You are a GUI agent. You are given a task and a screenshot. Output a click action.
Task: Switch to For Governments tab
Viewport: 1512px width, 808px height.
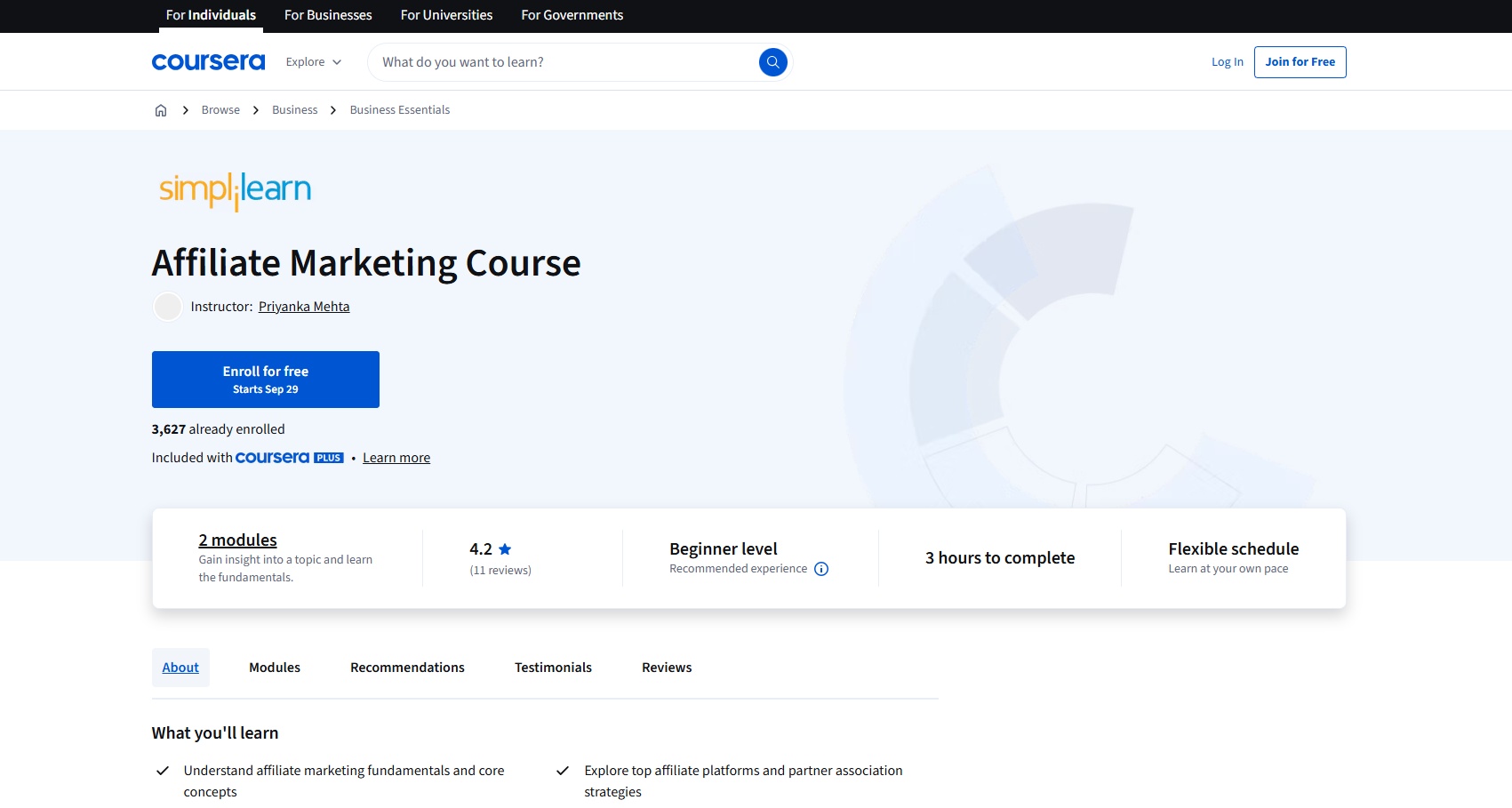[572, 15]
